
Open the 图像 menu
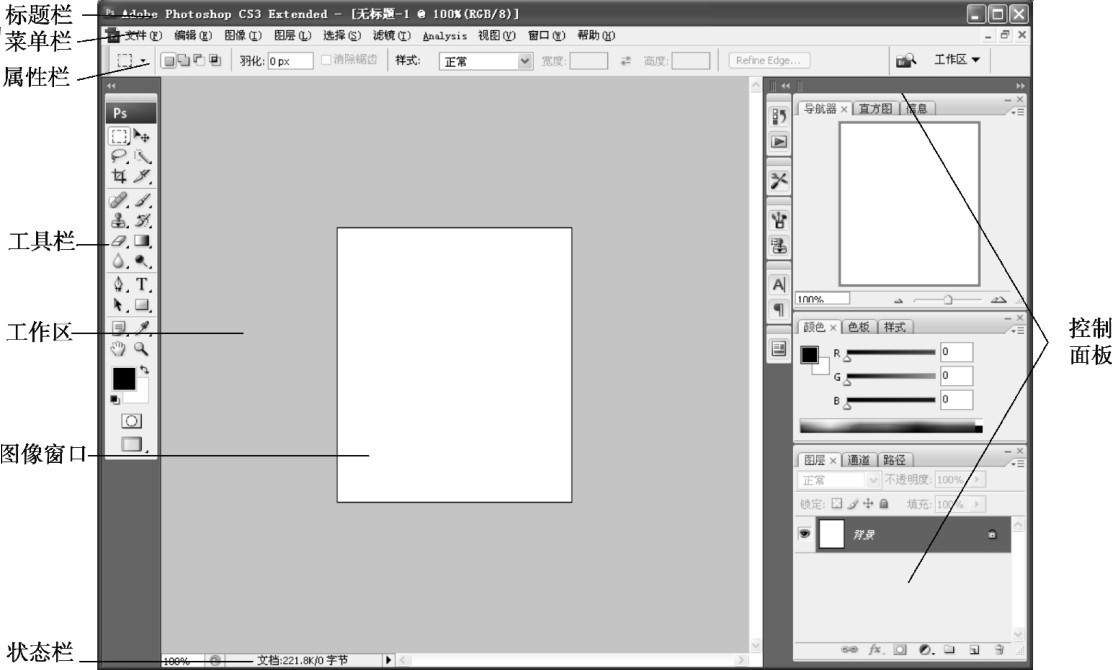(x=243, y=35)
